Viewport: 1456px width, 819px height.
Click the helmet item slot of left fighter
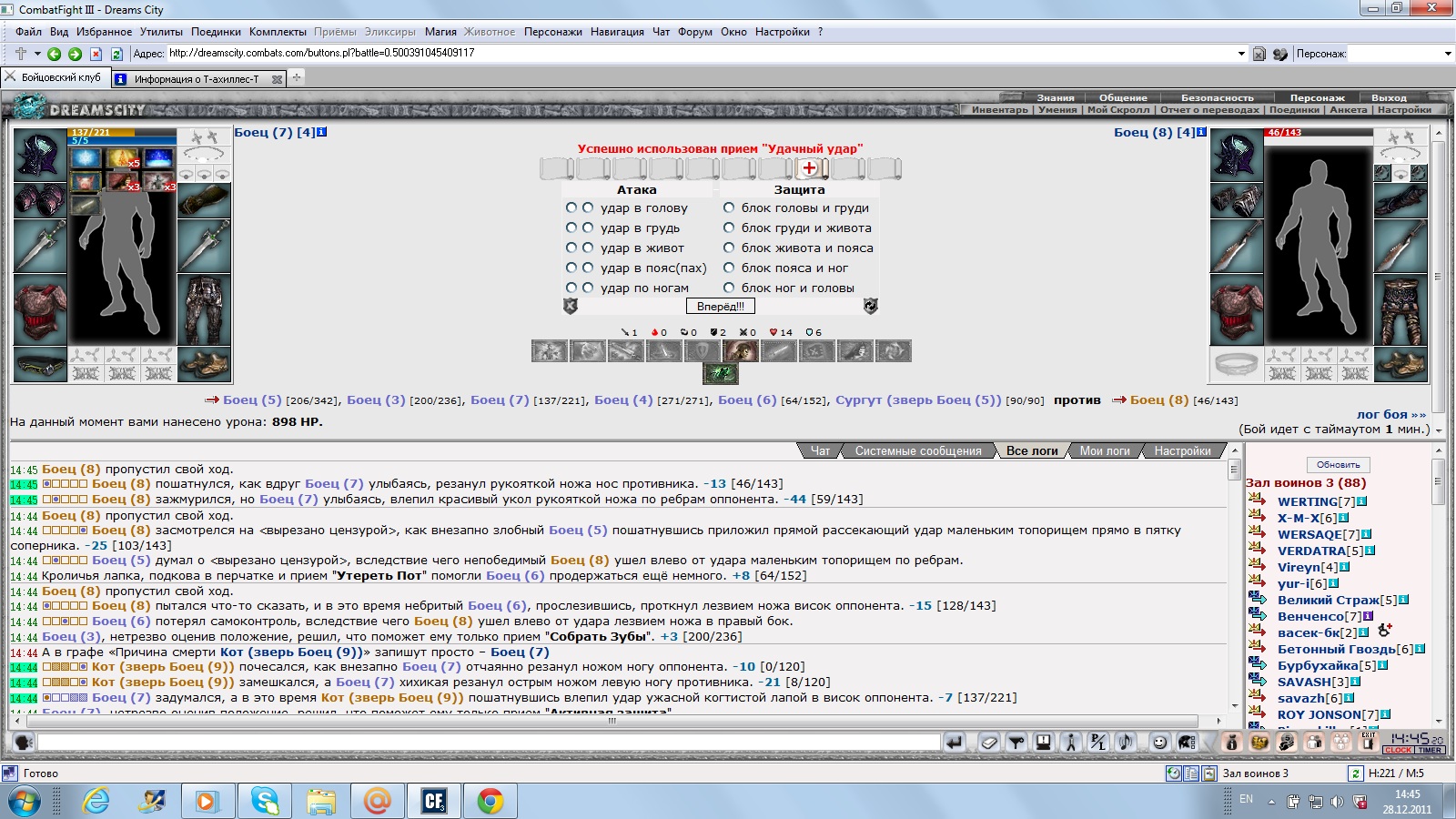[40, 155]
